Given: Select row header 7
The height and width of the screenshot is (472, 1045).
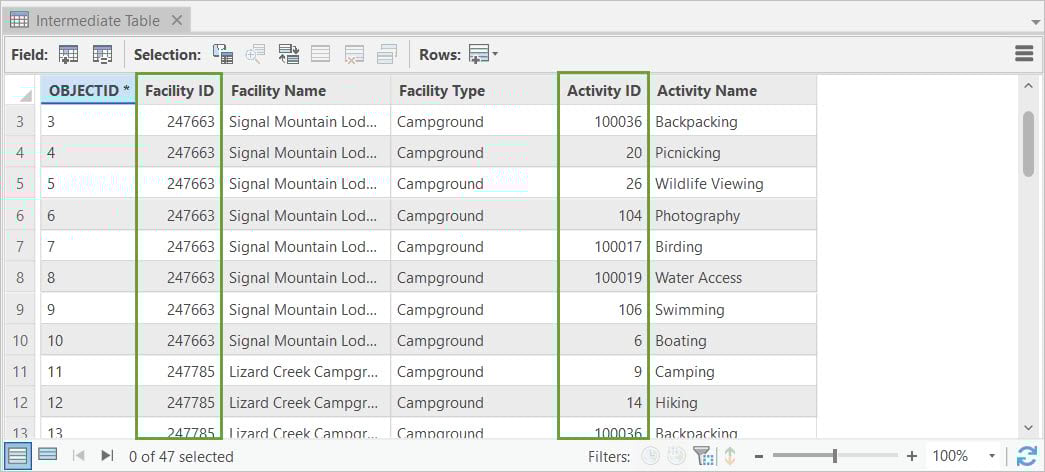Looking at the screenshot, I should [20, 246].
